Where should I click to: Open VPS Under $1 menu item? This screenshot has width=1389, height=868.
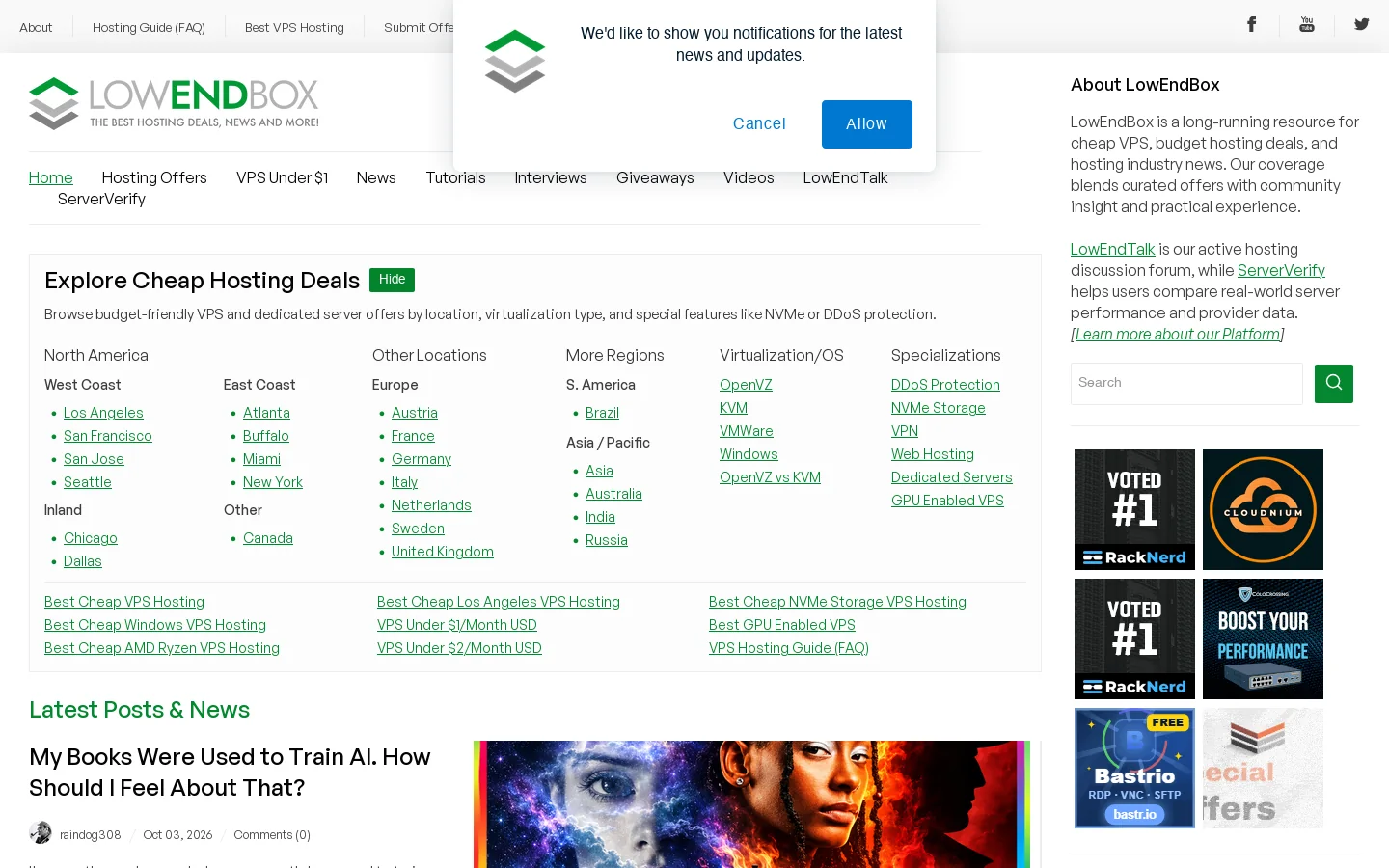[282, 178]
